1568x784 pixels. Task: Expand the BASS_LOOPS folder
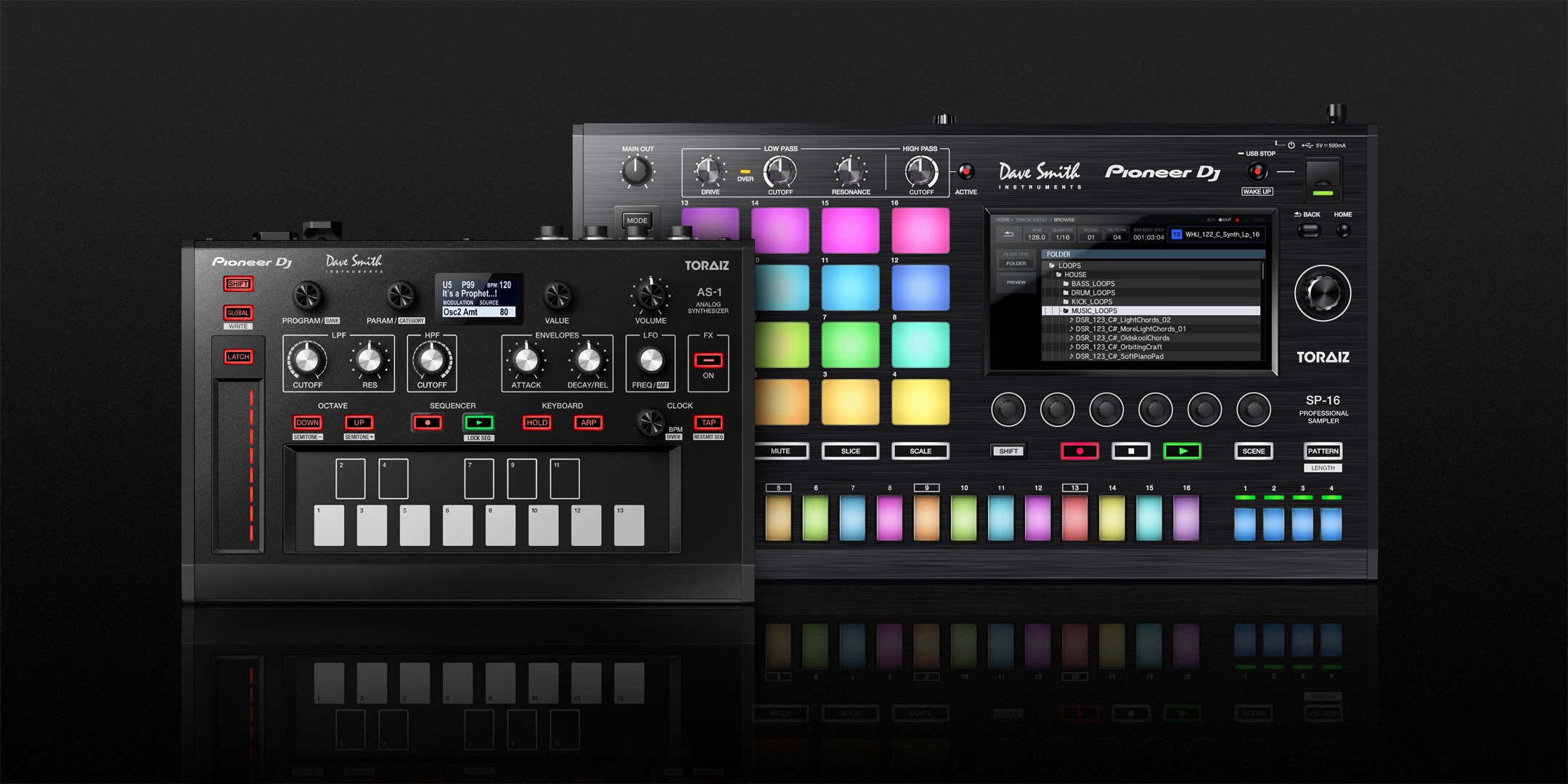1093,284
